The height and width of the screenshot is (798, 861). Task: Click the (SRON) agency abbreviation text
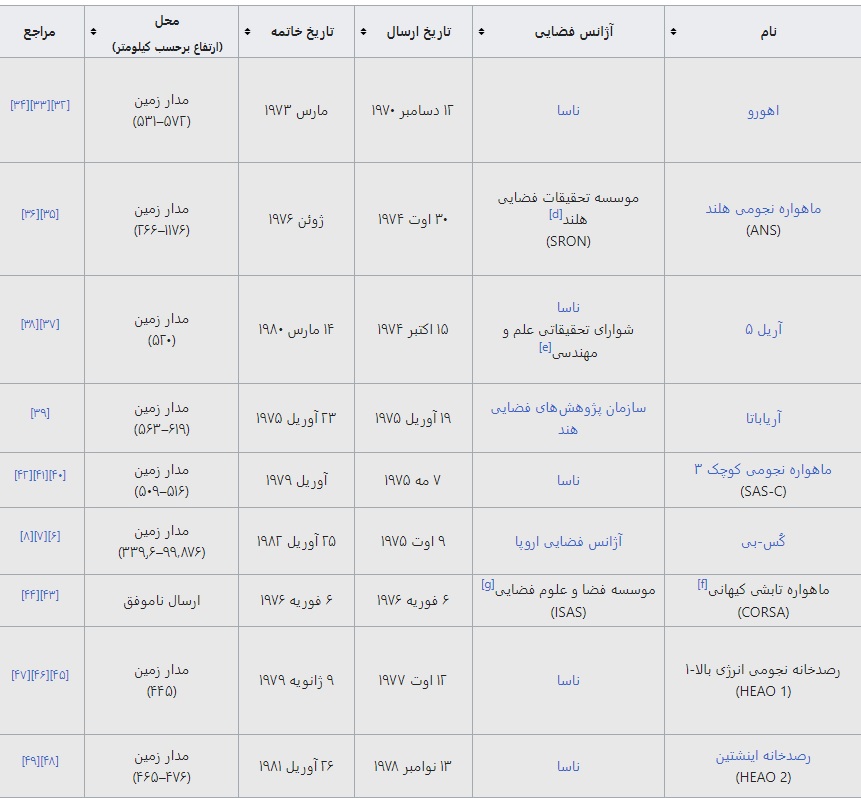click(568, 242)
